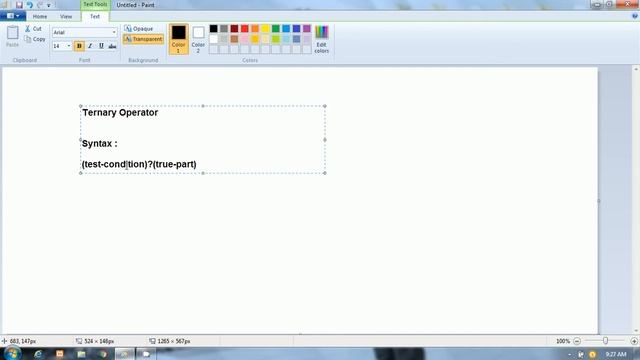This screenshot has width=640, height=360.
Task: Pick the indigo palette swatch
Action: (296, 29)
